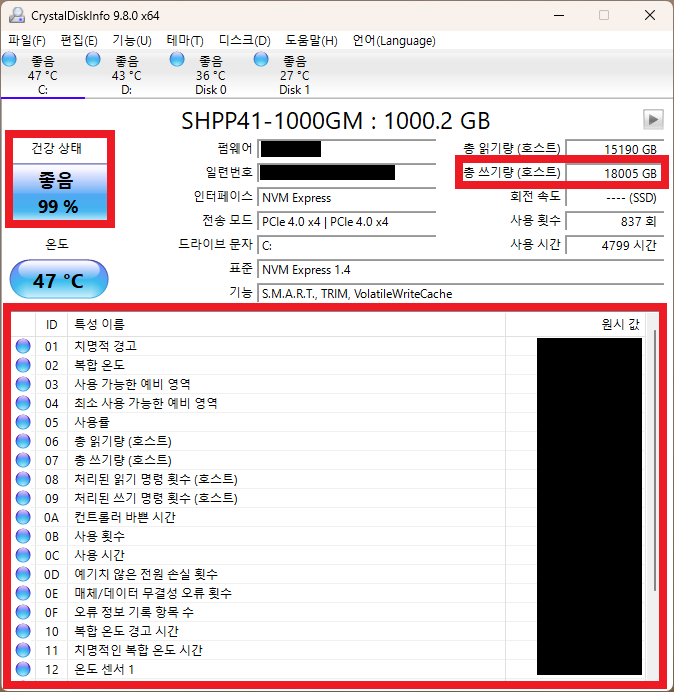Click the 사용 횟수 value 837 회

tap(615, 221)
